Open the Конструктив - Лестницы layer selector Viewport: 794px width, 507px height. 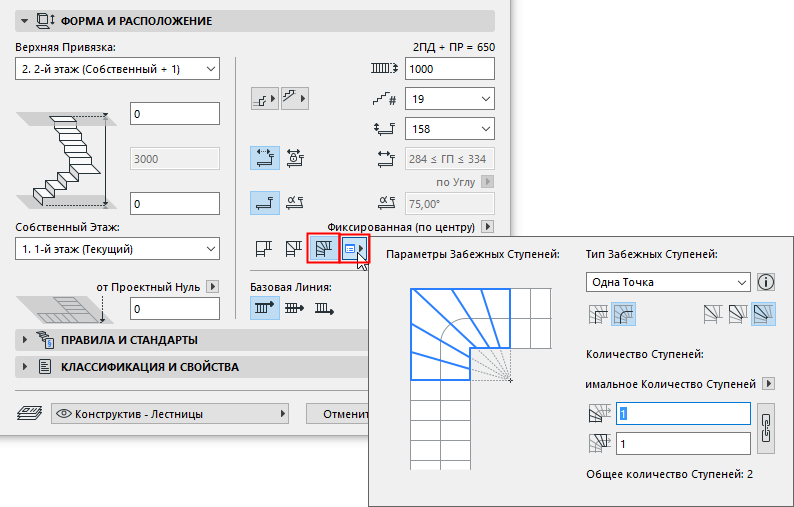170,413
